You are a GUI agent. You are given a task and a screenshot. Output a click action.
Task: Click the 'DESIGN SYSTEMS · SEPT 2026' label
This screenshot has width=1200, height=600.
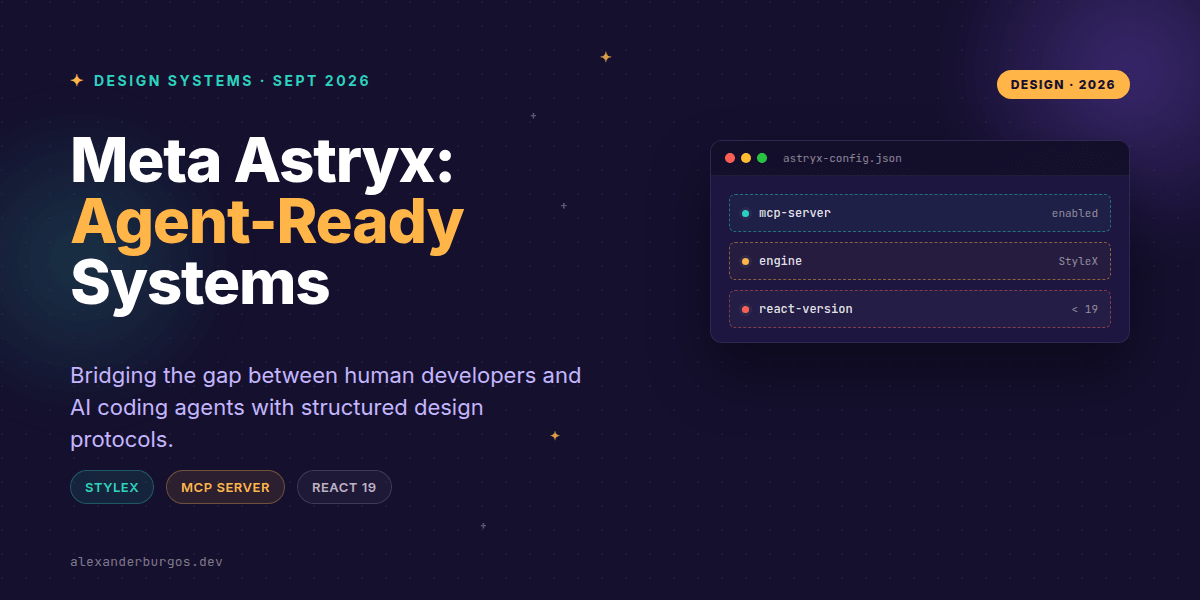click(x=232, y=81)
